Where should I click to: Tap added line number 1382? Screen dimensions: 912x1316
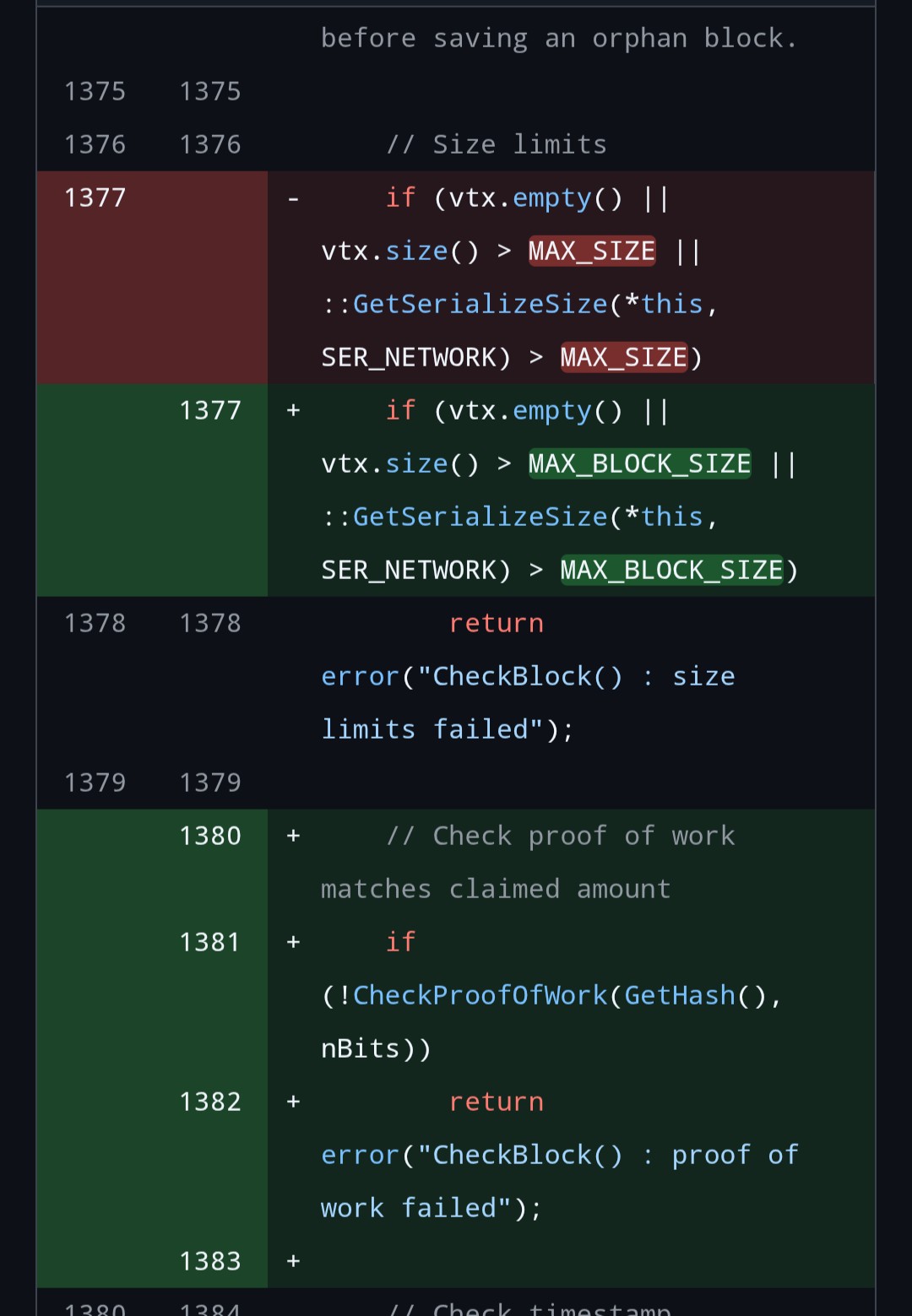[x=210, y=1102]
